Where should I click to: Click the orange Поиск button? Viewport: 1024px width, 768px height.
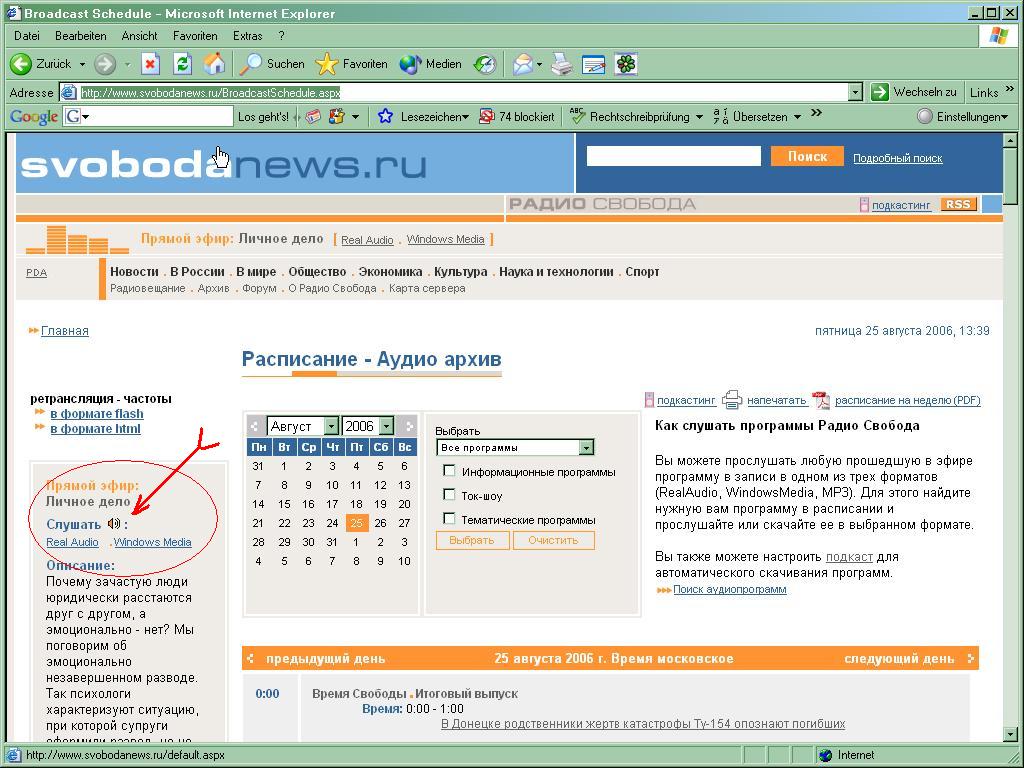click(x=807, y=156)
